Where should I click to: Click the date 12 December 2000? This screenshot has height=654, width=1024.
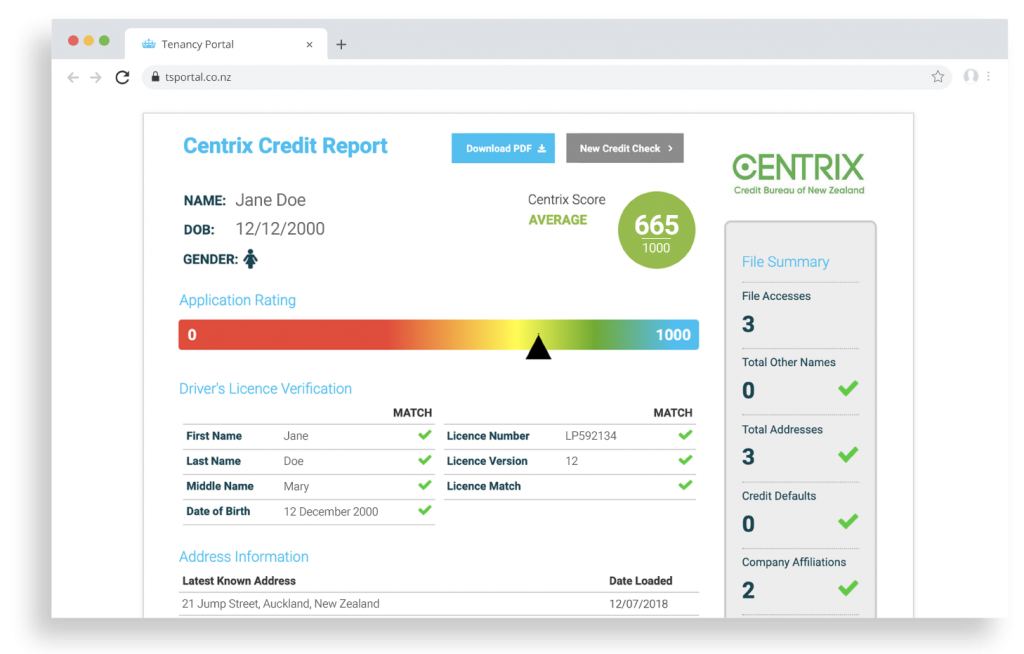pyautogui.click(x=330, y=512)
